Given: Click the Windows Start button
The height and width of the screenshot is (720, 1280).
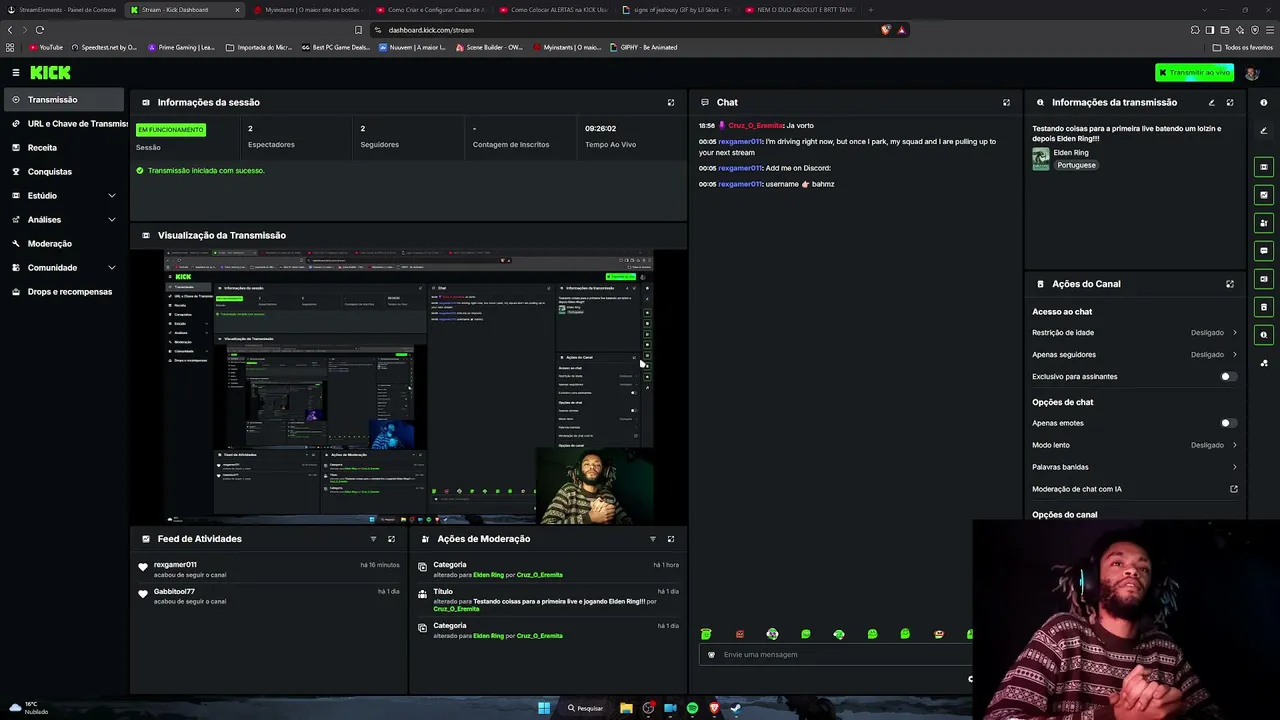Looking at the screenshot, I should click(x=544, y=708).
